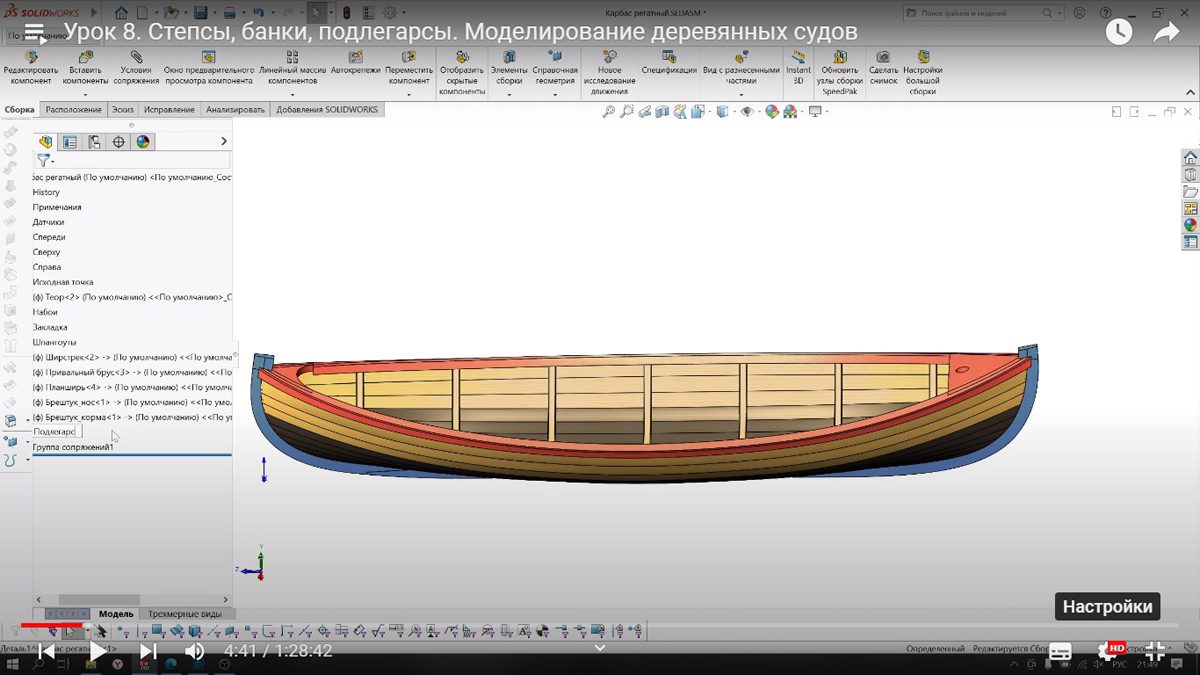
Task: Click the Save floppy disk icon
Action: pos(200,13)
